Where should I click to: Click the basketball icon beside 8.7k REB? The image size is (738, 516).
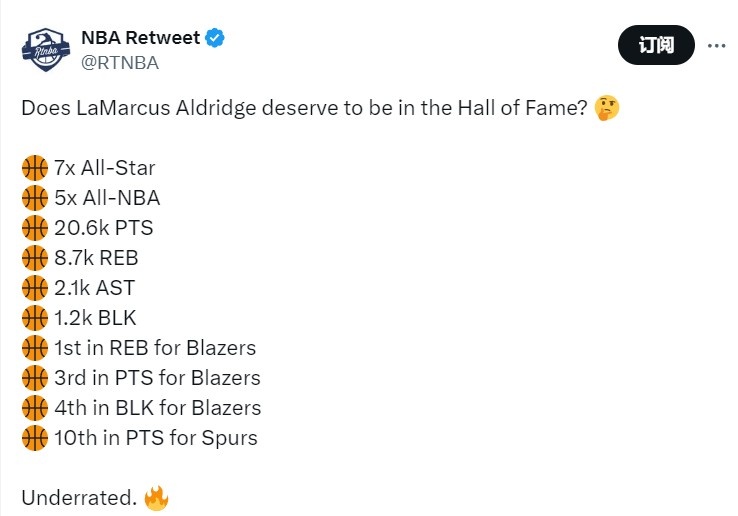click(34, 258)
